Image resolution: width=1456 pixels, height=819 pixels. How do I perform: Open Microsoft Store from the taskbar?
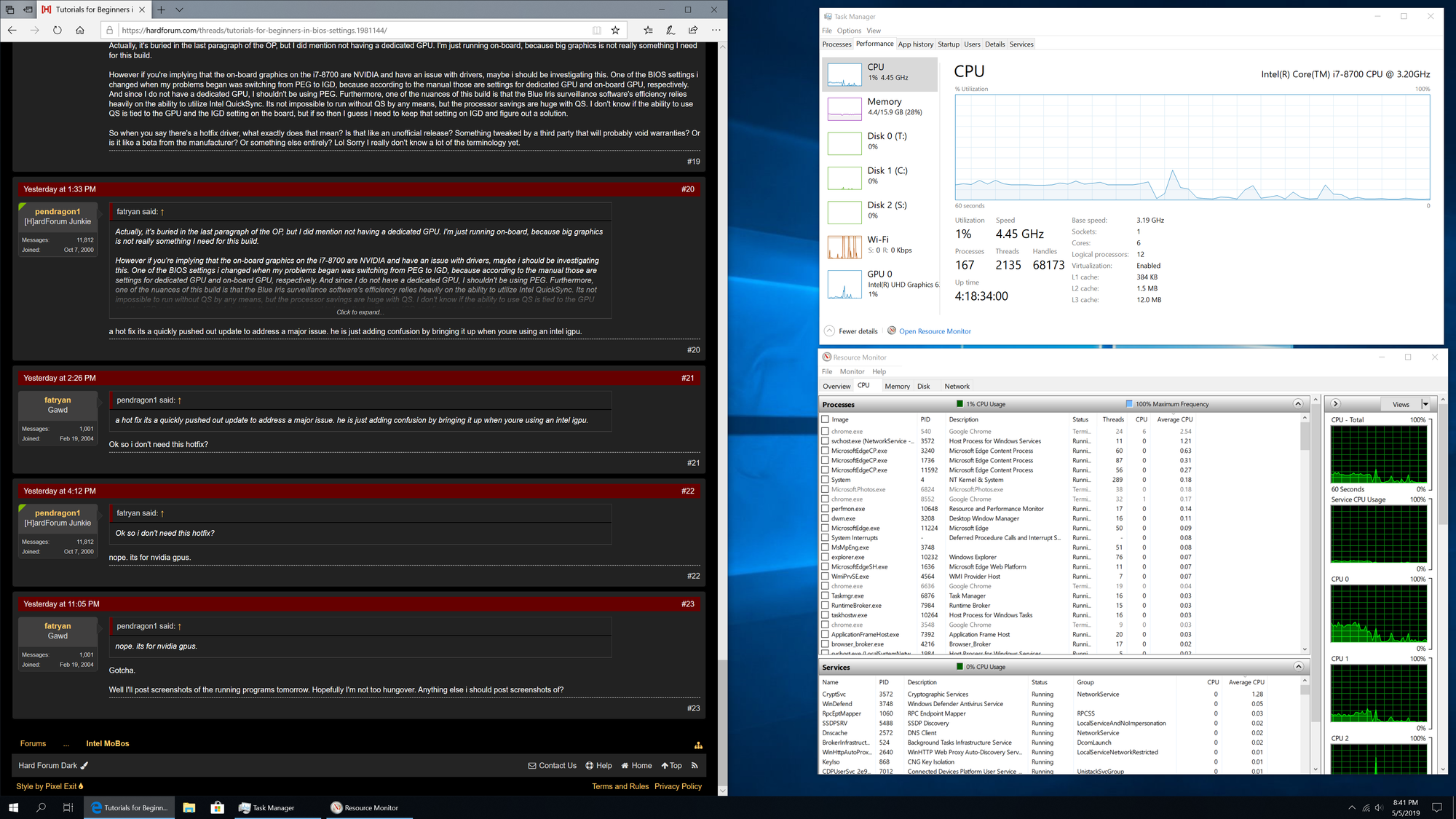pos(217,807)
